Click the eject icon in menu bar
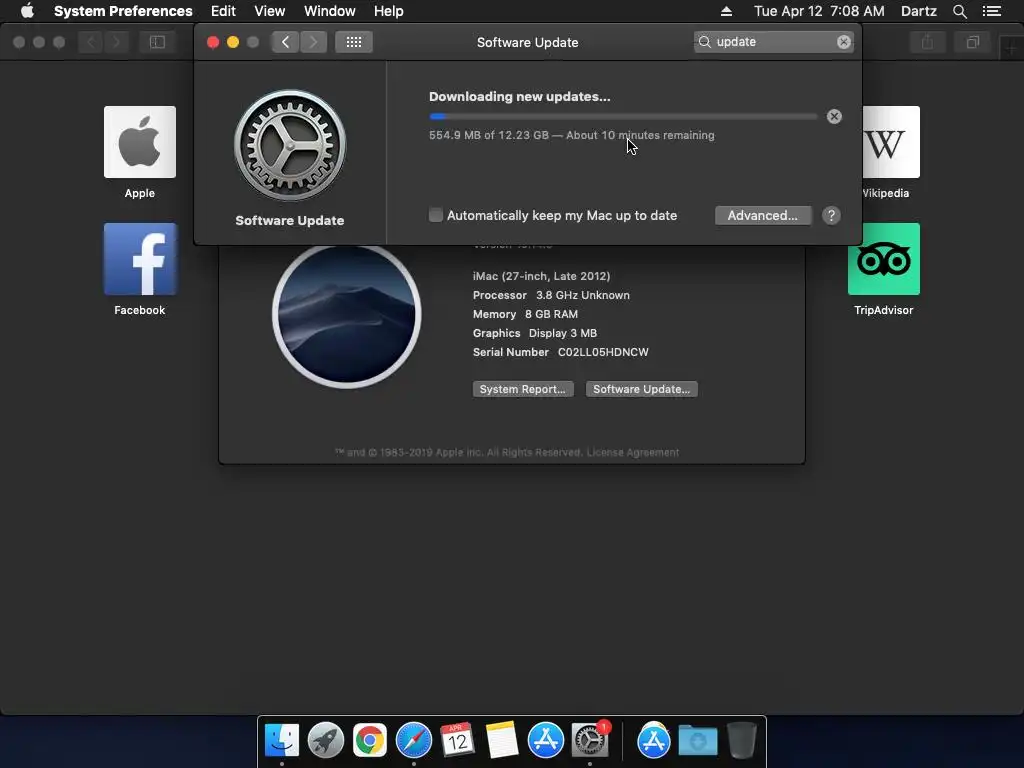Screen dimensions: 1024x768 726,11
